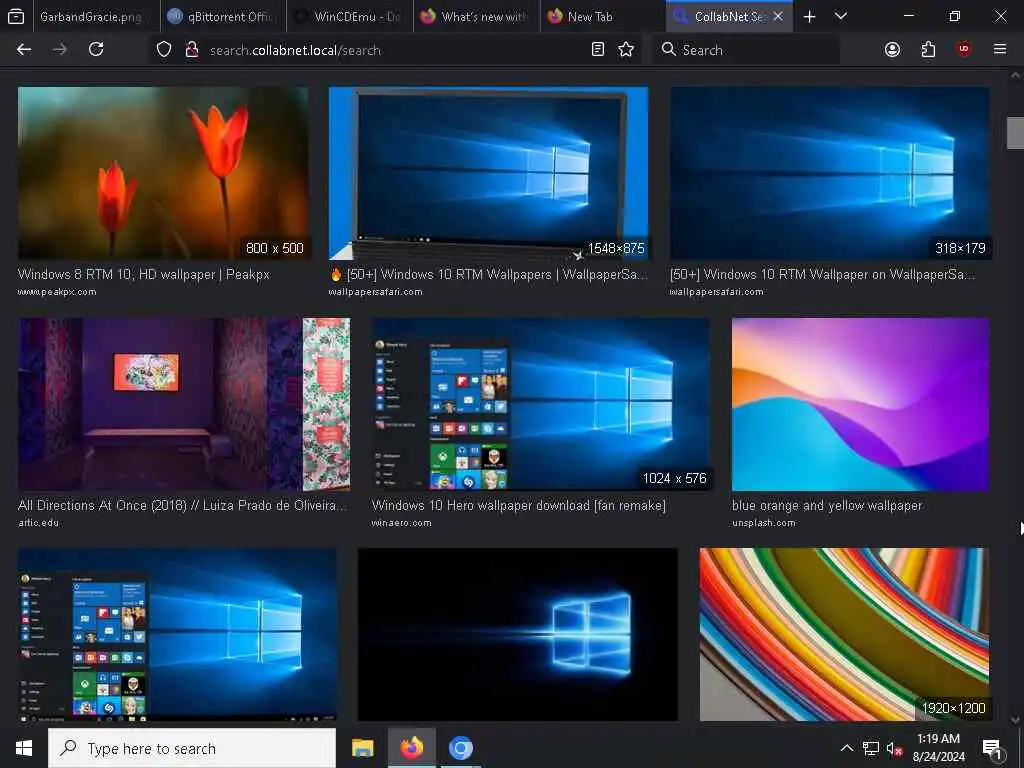Screen dimensions: 1024x768
Task: Click the taskbar 'Type here to search' box
Action: [x=192, y=748]
